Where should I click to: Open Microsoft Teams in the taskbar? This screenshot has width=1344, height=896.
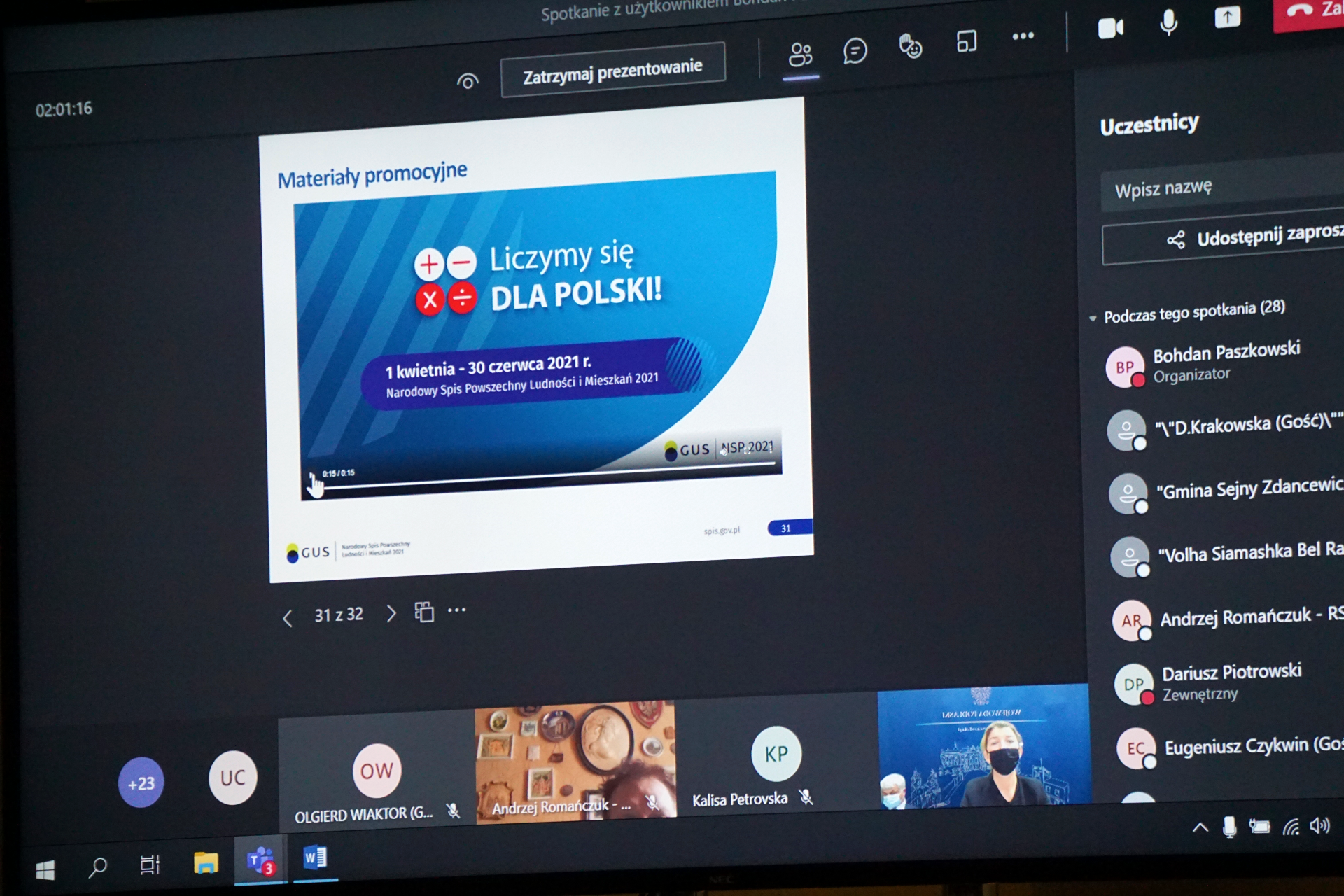[260, 860]
